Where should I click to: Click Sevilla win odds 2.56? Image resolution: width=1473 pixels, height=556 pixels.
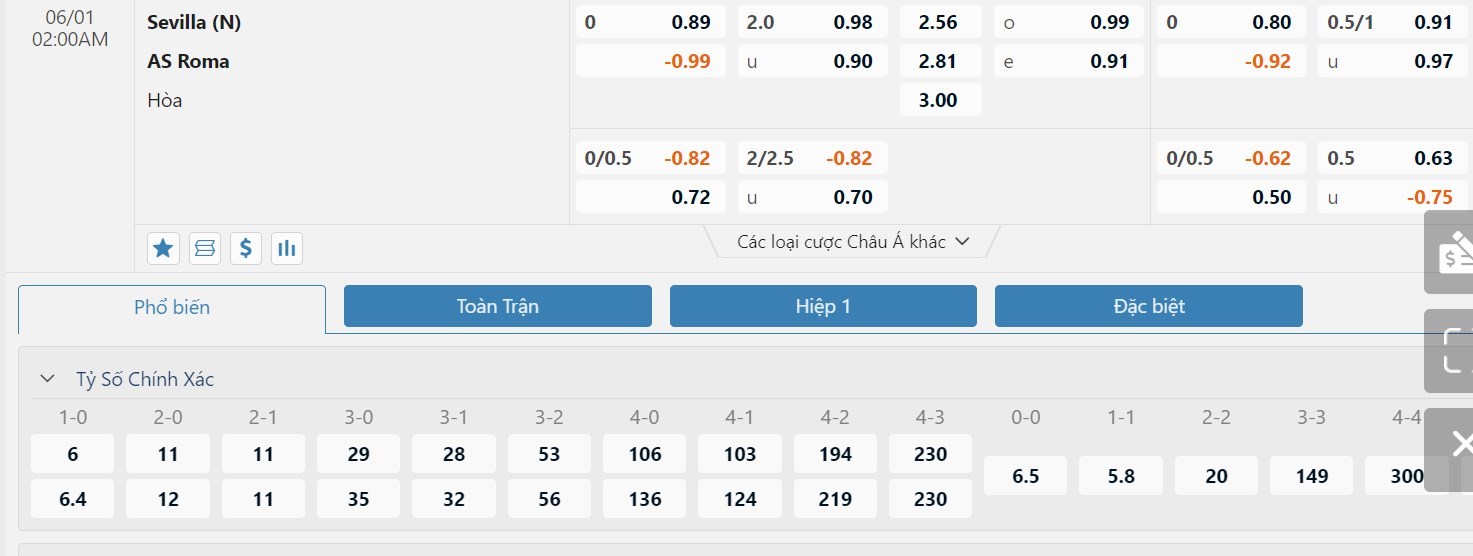pyautogui.click(x=938, y=22)
